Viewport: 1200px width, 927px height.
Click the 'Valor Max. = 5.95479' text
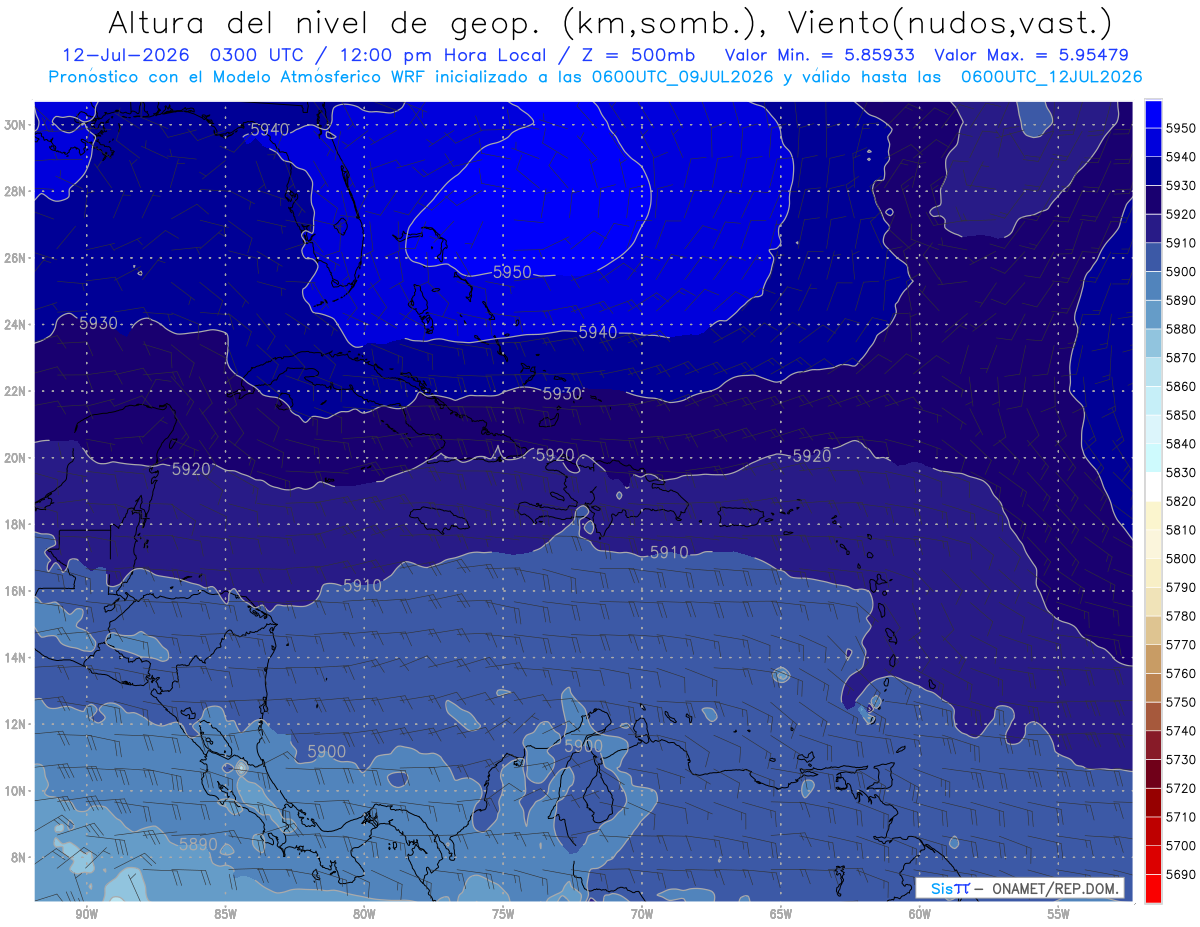1033,55
